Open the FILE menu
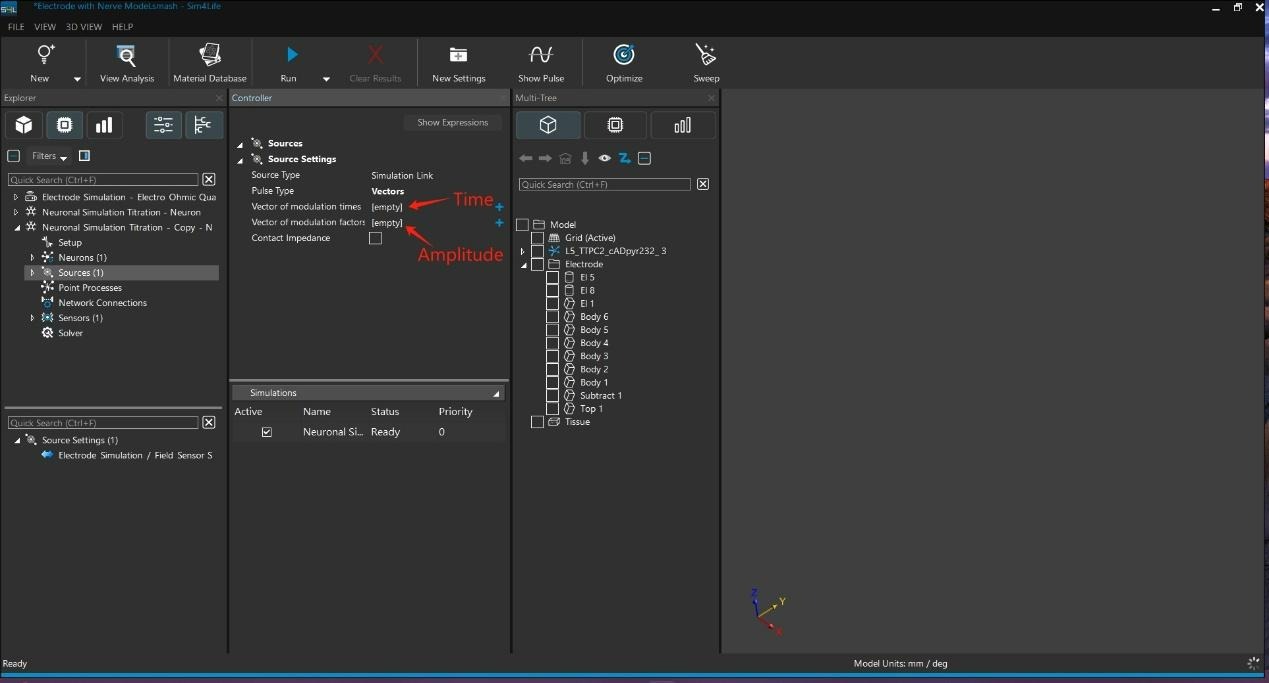 (x=16, y=27)
